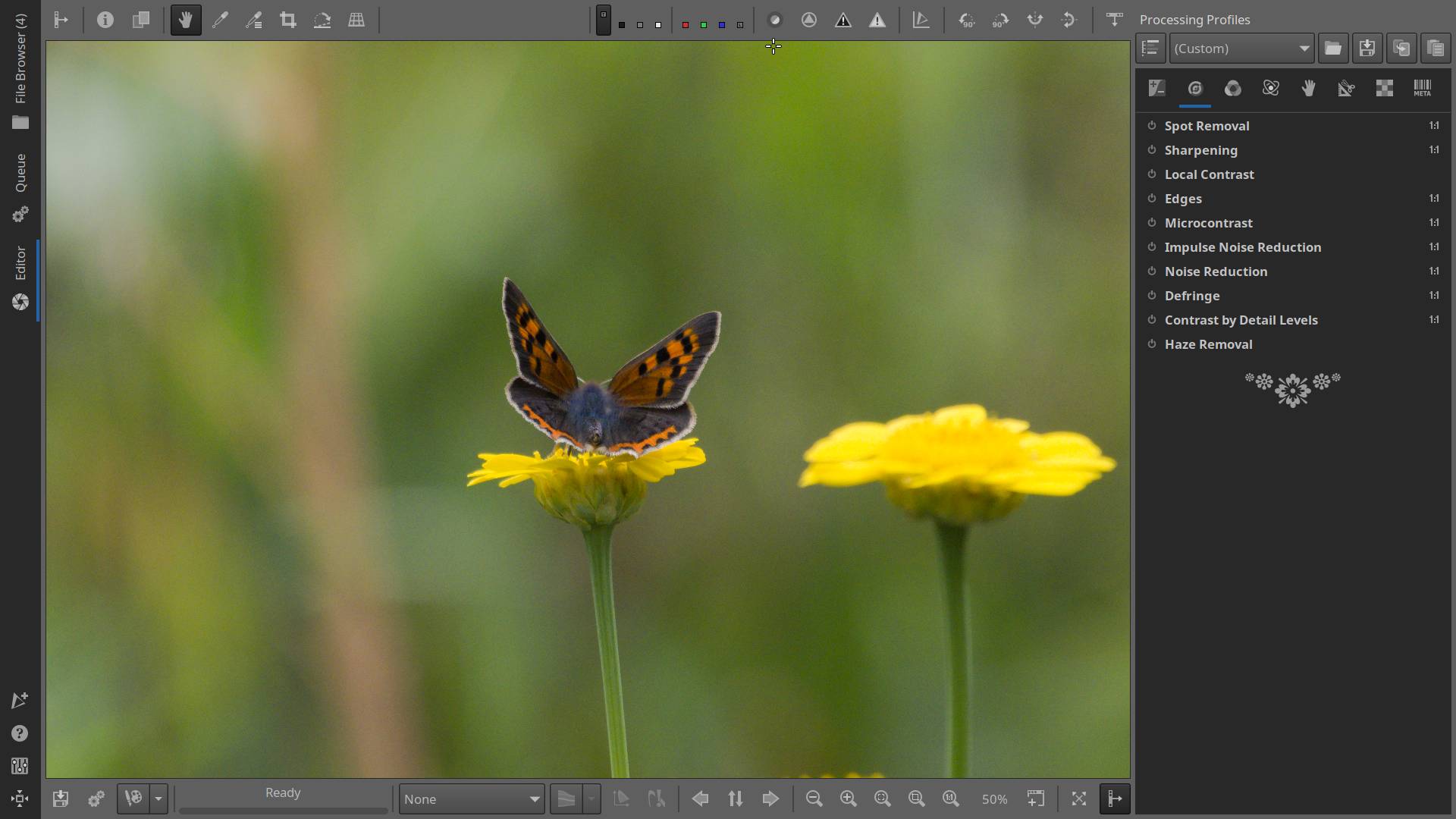Expand the Local Contrast section
1456x819 pixels.
click(1209, 174)
